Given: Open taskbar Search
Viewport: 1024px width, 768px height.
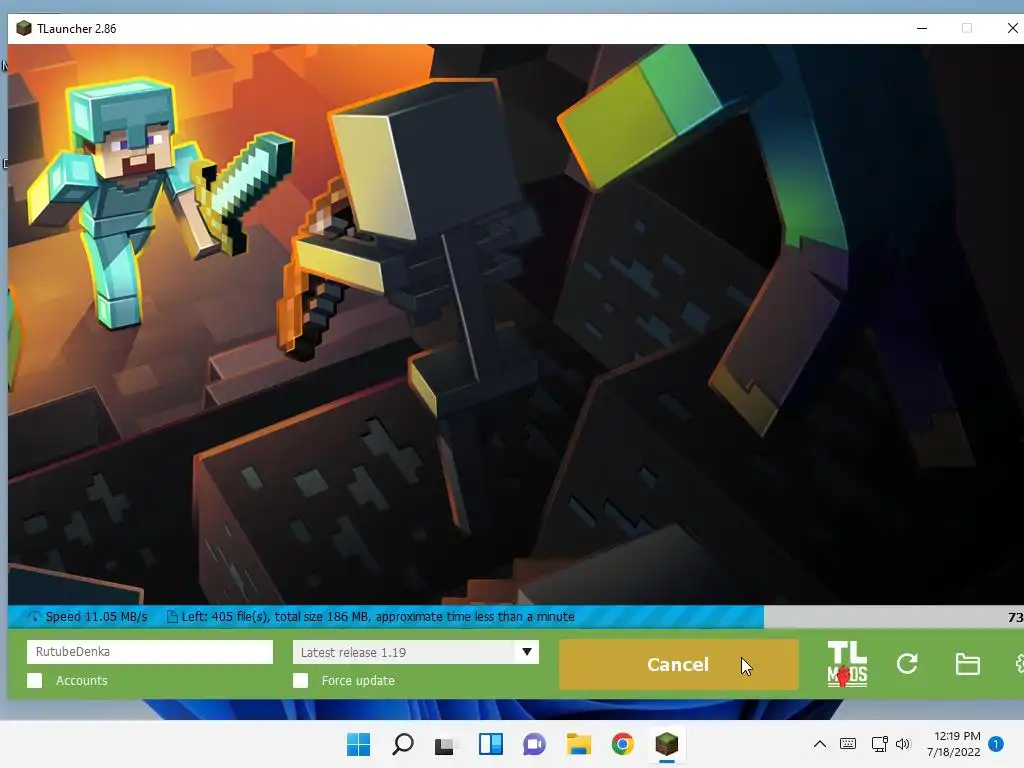Looking at the screenshot, I should pyautogui.click(x=402, y=744).
